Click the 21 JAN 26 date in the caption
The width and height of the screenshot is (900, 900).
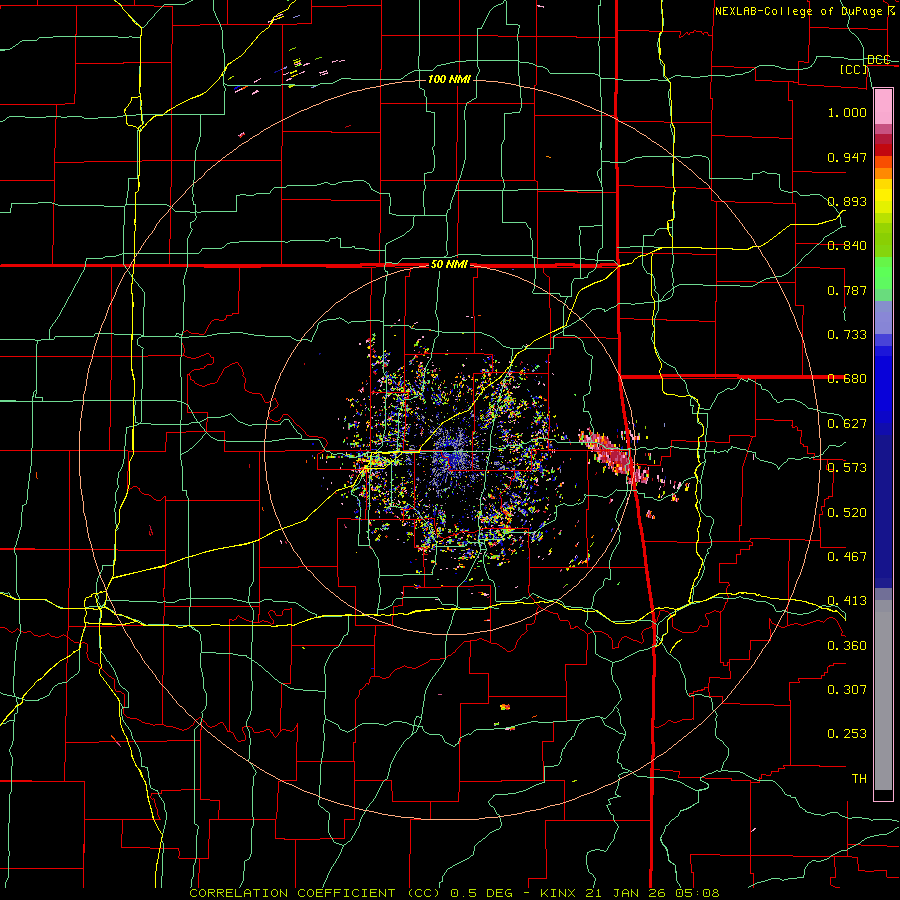[625, 893]
